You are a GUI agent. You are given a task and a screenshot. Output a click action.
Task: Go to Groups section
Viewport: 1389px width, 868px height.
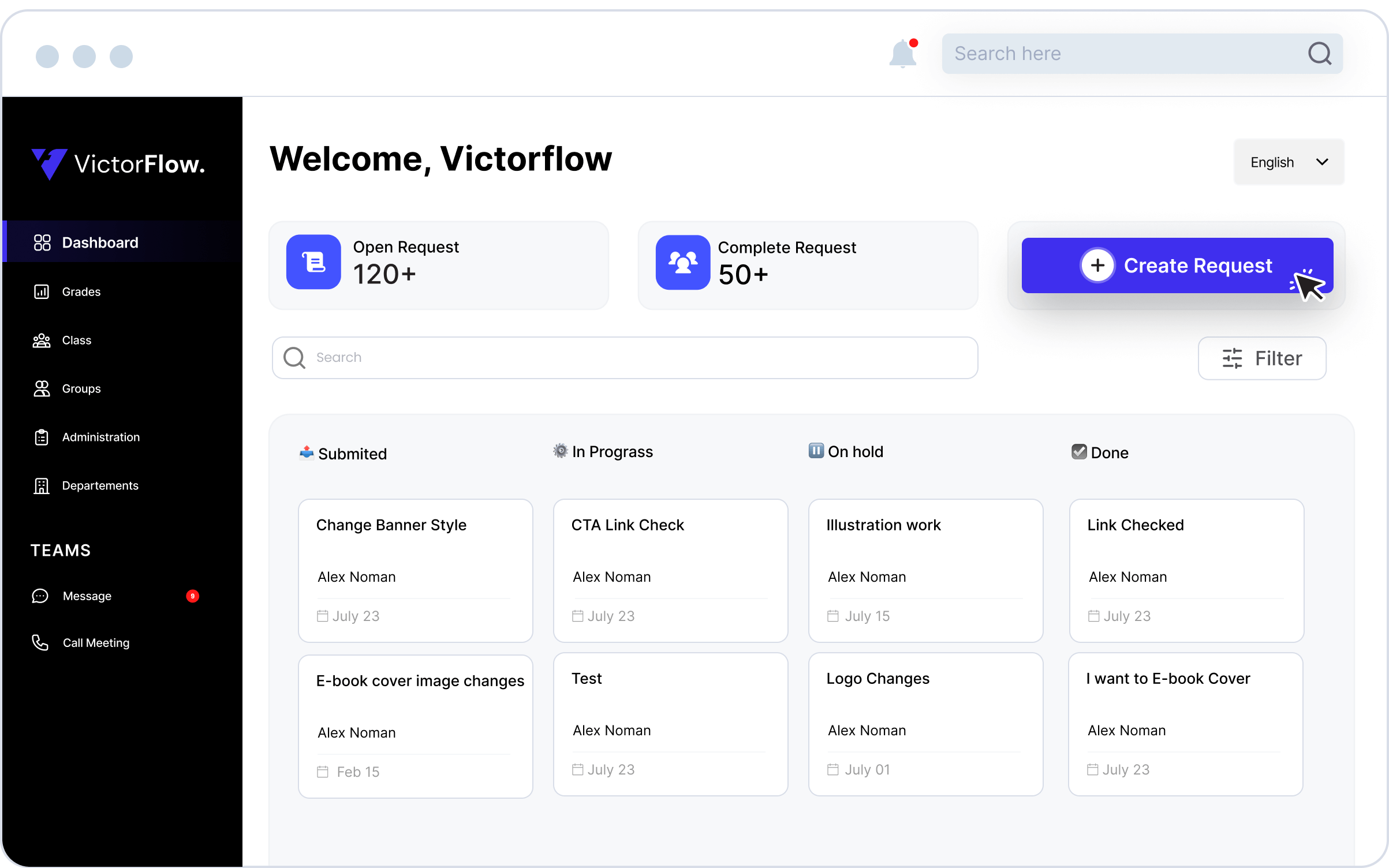(x=81, y=389)
